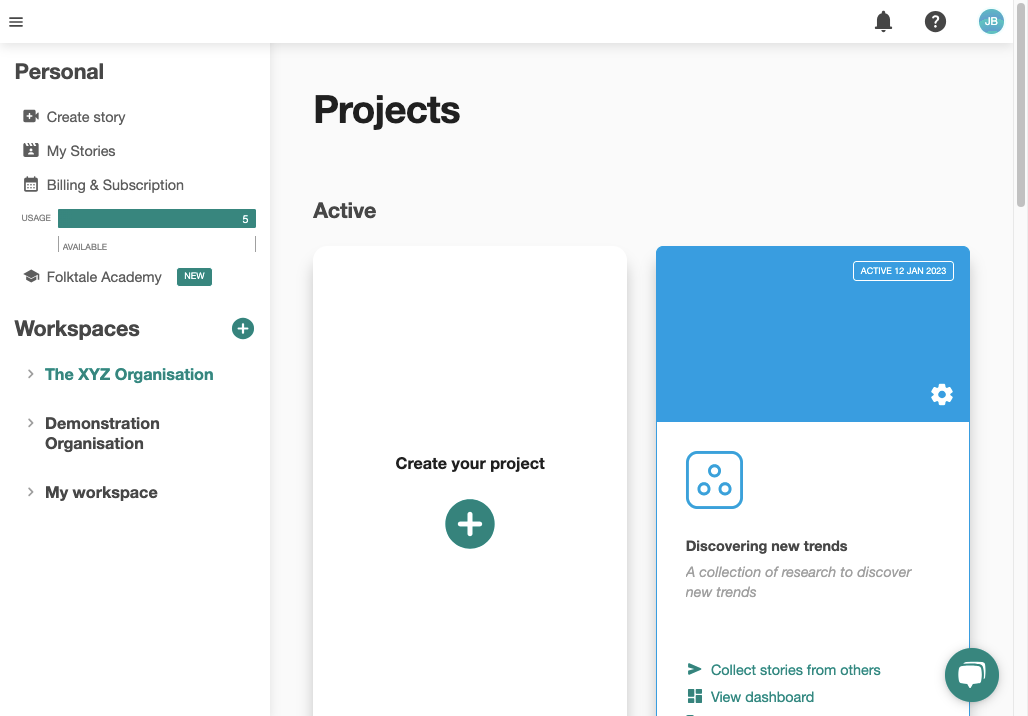Open Billing & Subscription

point(115,185)
